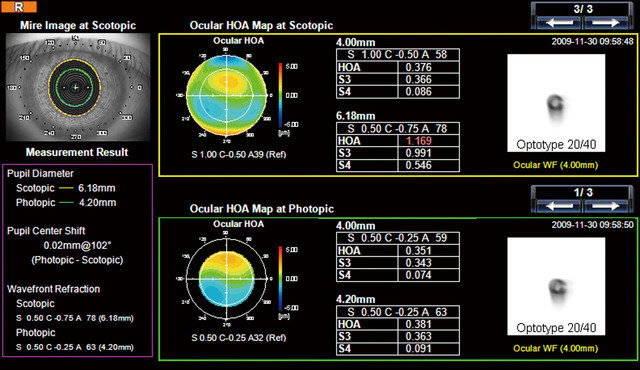
Task: Click the red HOA value 1.169
Action: tap(418, 141)
